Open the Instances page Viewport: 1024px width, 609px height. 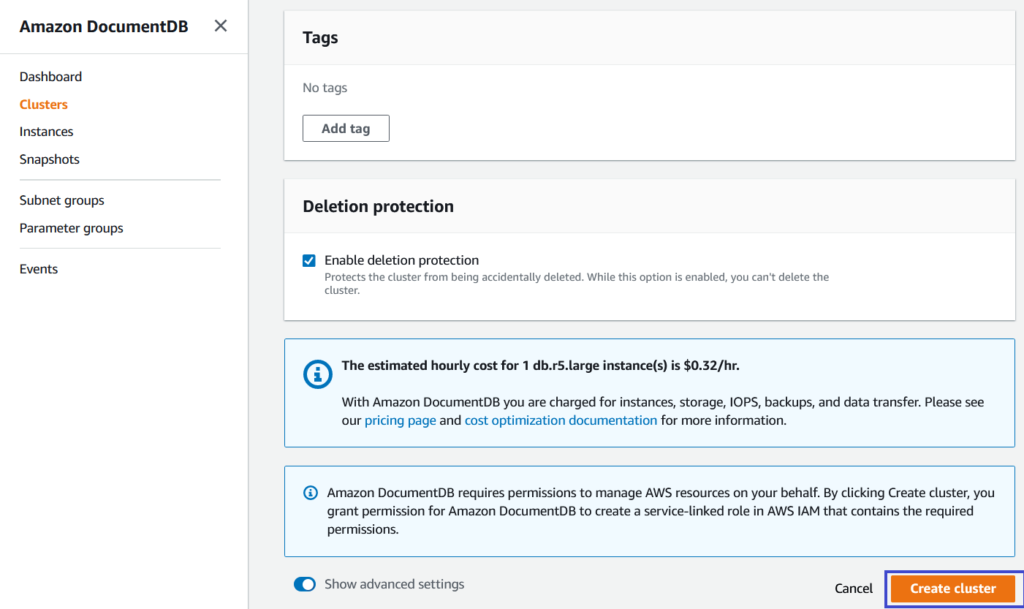click(x=46, y=132)
